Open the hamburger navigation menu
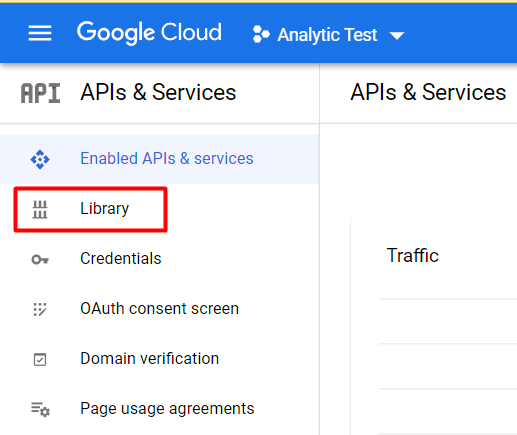517x435 pixels. coord(40,33)
